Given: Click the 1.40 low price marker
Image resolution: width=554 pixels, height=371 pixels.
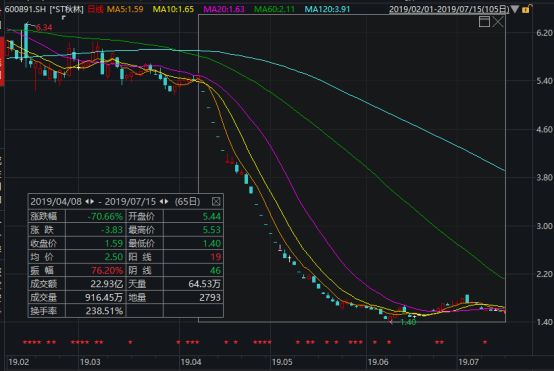Looking at the screenshot, I should pyautogui.click(x=408, y=322).
